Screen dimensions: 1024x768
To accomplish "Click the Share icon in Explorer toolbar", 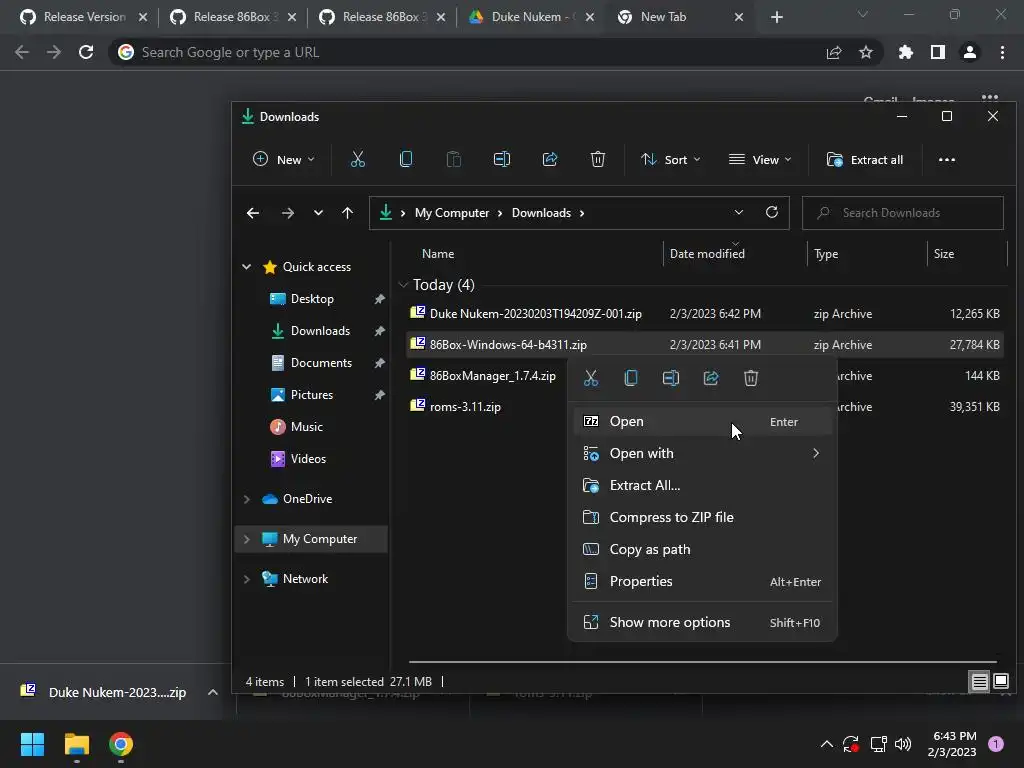I will [x=550, y=159].
